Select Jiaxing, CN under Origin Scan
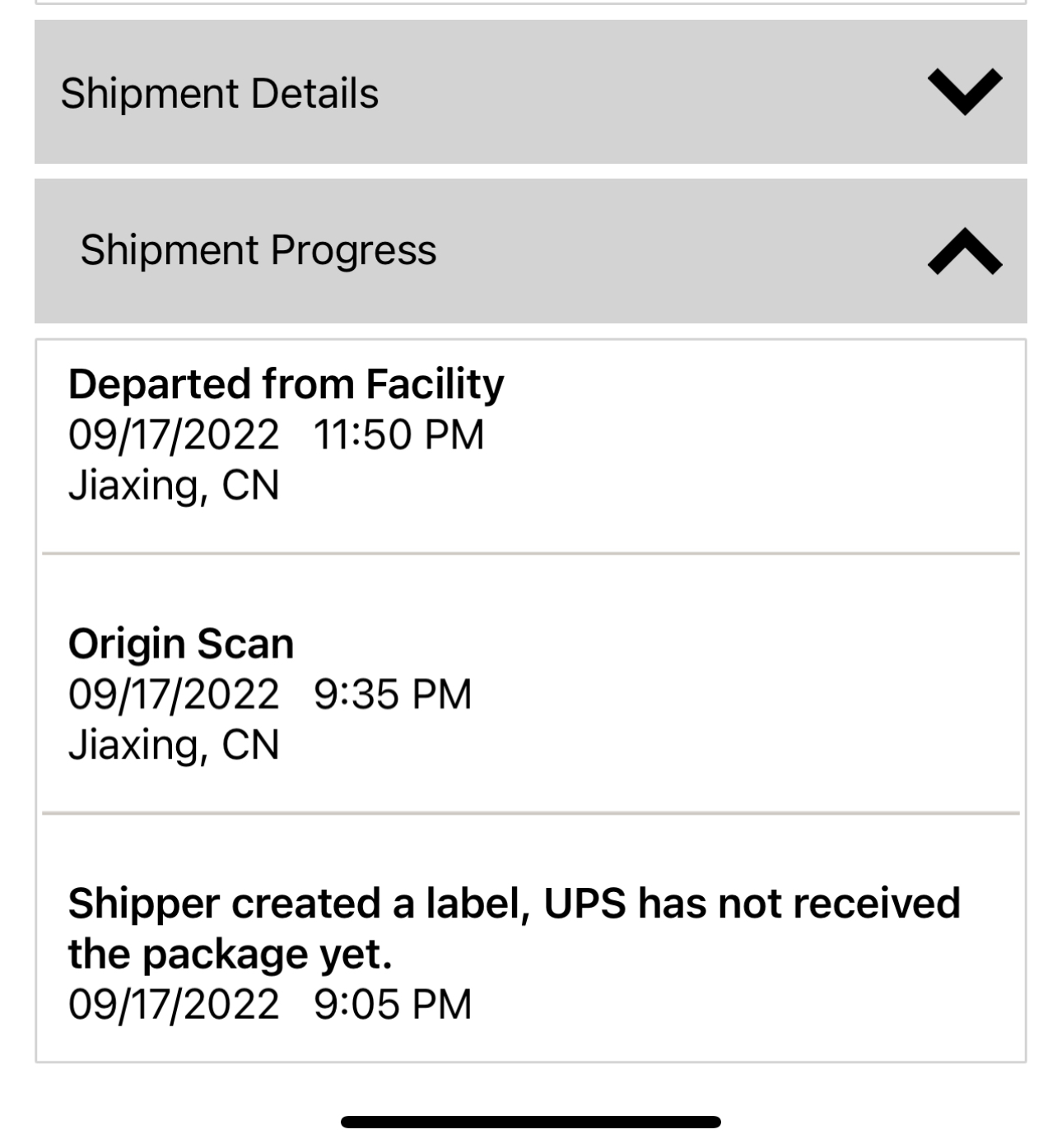Viewport: 1057px width, 1148px height. pos(174,744)
